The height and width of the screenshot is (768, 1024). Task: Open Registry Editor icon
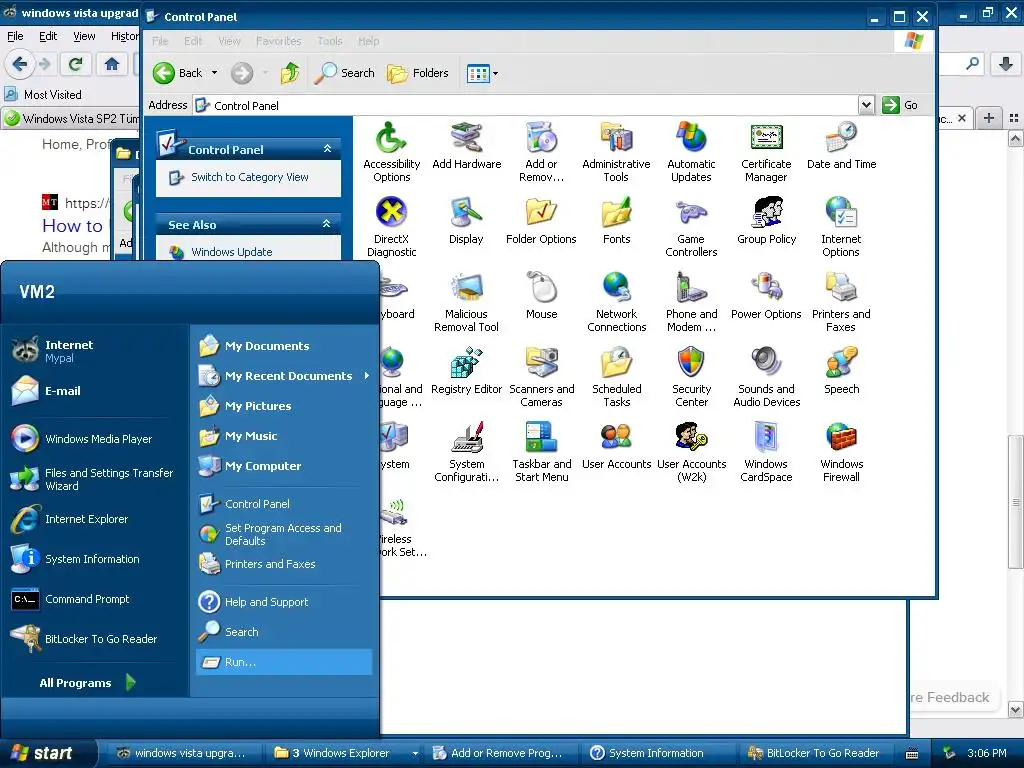(x=466, y=372)
